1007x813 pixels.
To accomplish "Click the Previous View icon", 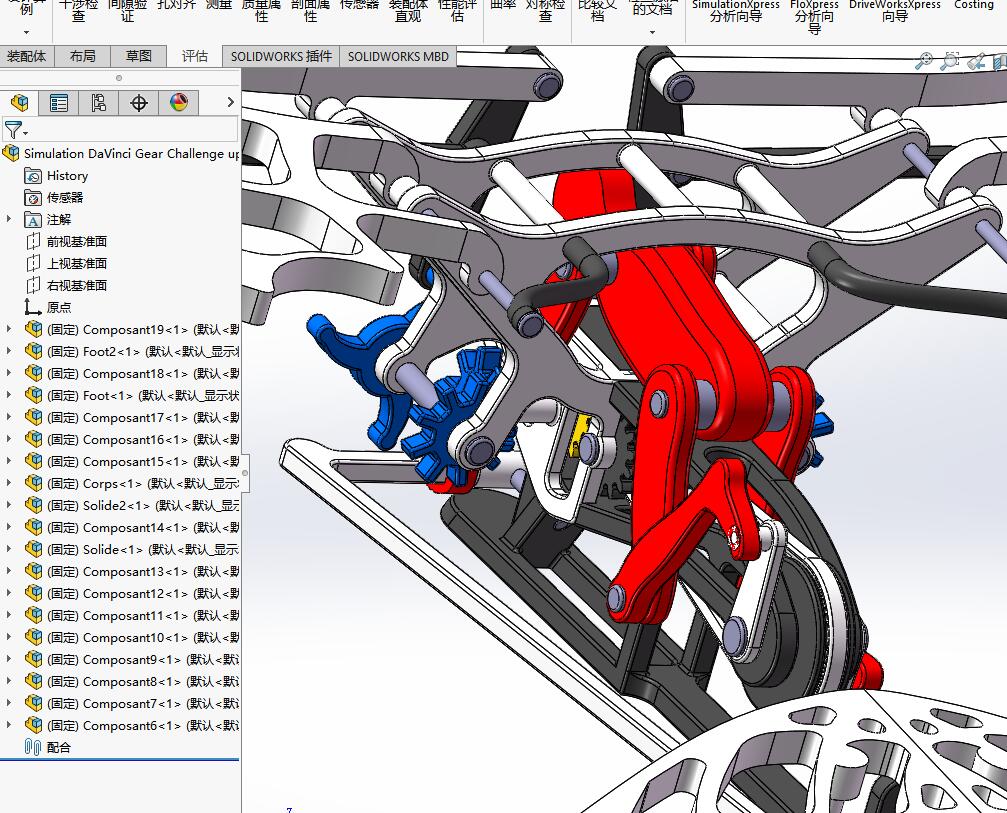I will coord(976,62).
